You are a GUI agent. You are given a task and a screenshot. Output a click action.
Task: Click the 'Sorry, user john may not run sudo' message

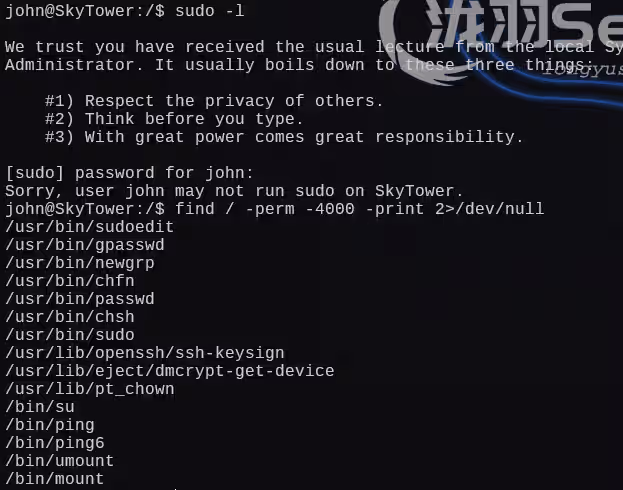click(x=235, y=191)
